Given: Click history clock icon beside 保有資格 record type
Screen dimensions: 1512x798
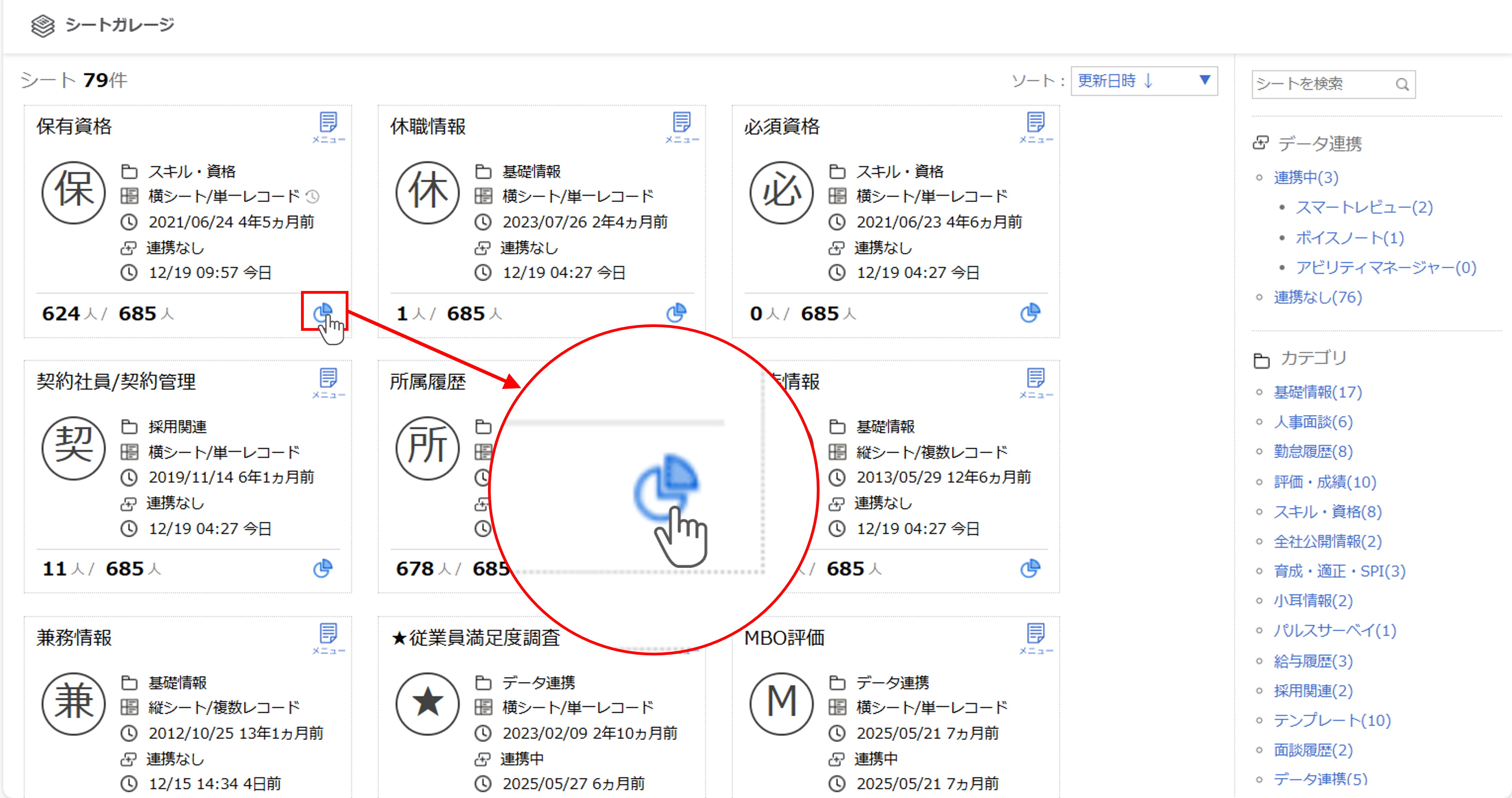Looking at the screenshot, I should (x=313, y=196).
